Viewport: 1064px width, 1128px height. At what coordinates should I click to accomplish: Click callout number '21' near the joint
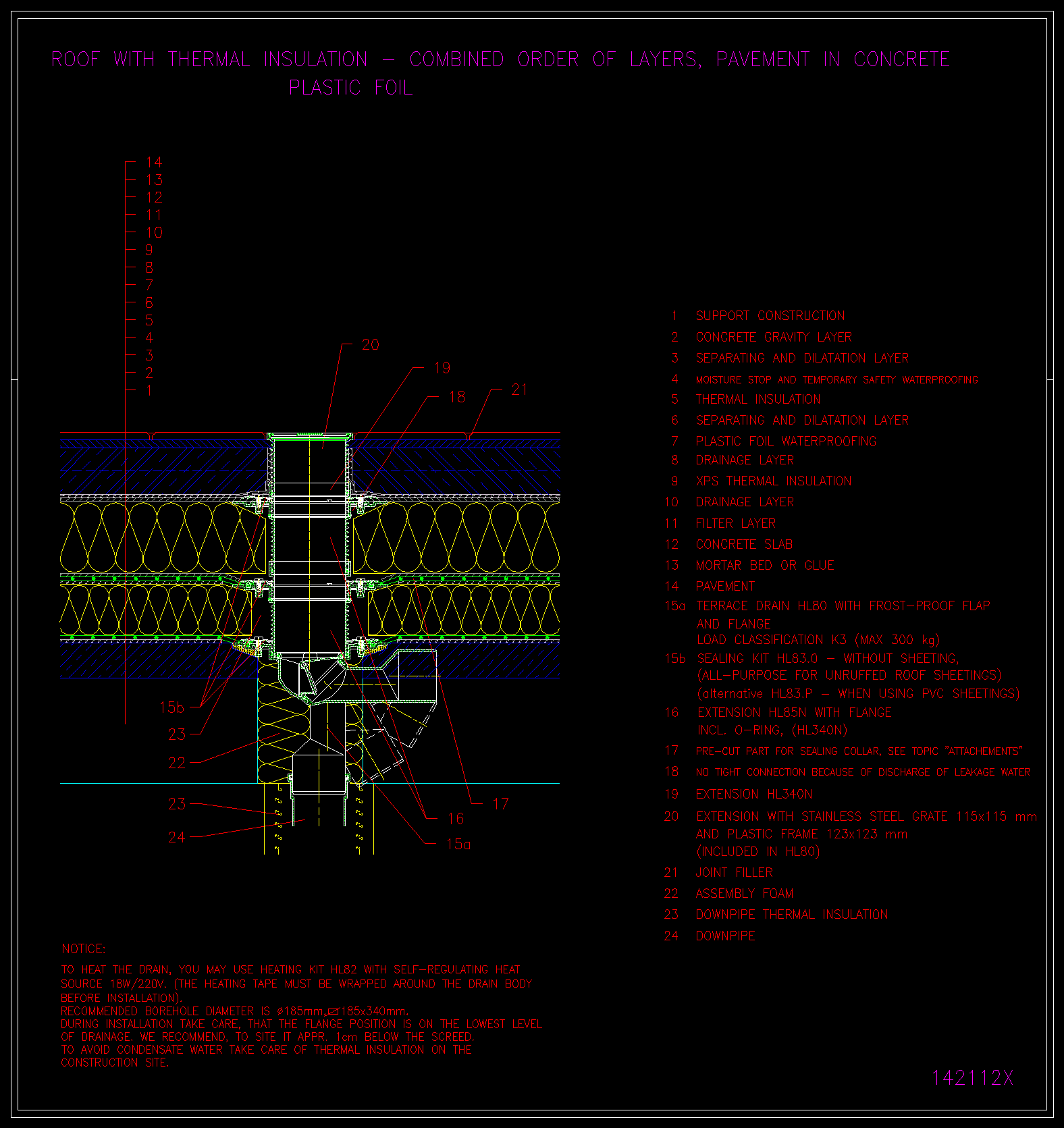pos(519,390)
